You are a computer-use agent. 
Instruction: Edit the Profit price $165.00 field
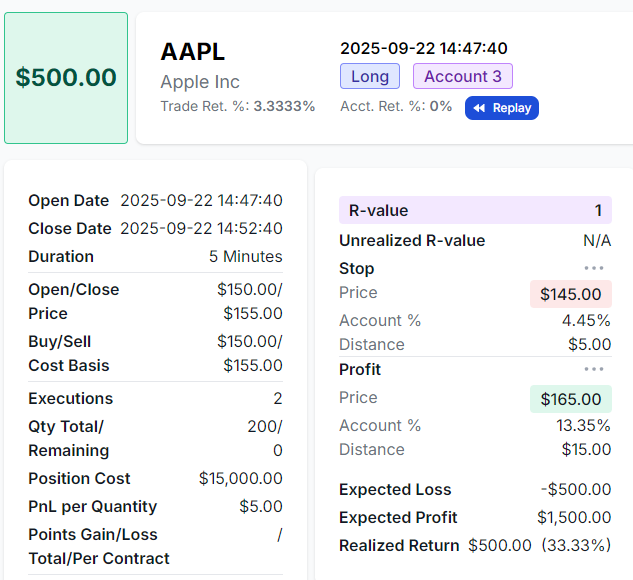click(570, 399)
